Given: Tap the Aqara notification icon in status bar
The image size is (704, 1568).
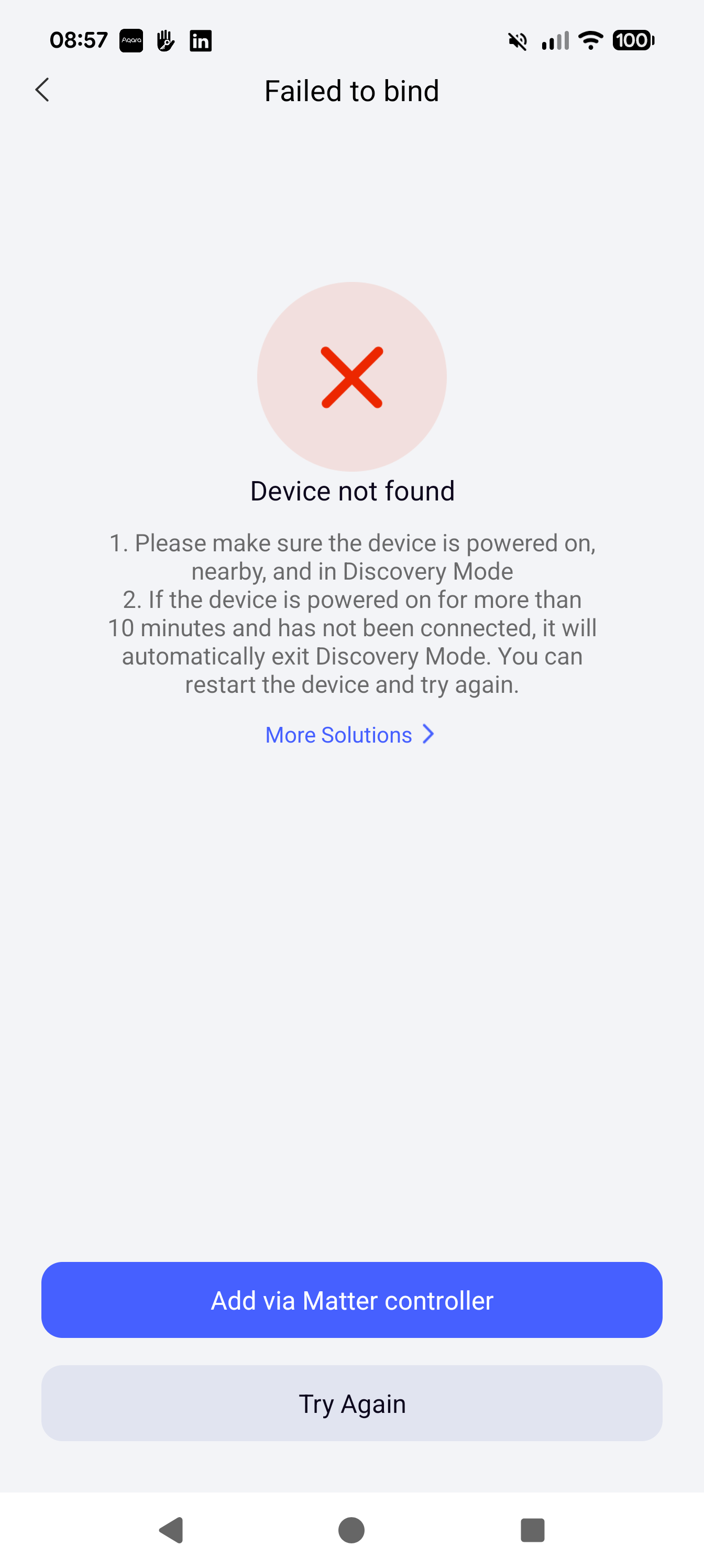Looking at the screenshot, I should click(x=131, y=41).
